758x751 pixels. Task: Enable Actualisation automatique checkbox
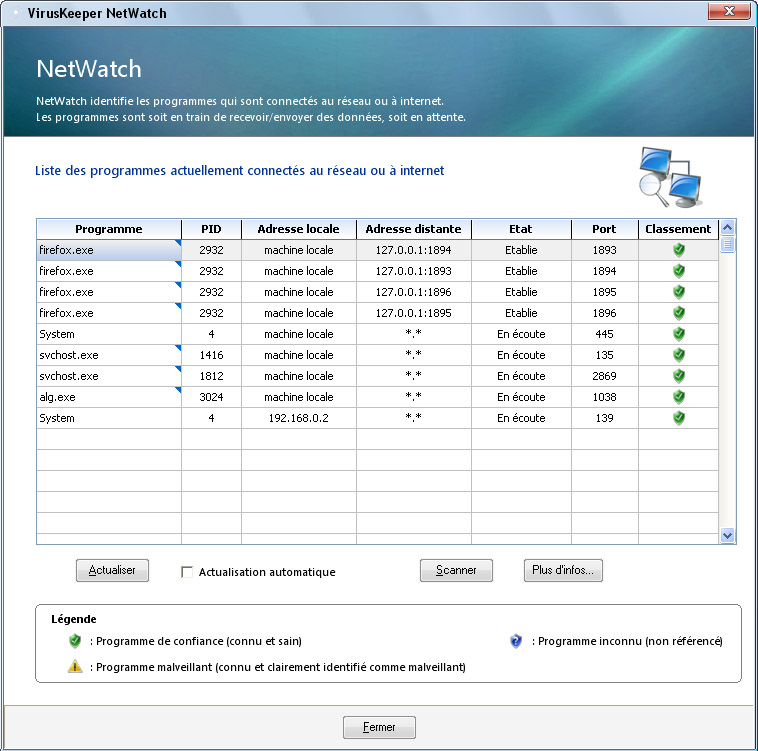[187, 572]
